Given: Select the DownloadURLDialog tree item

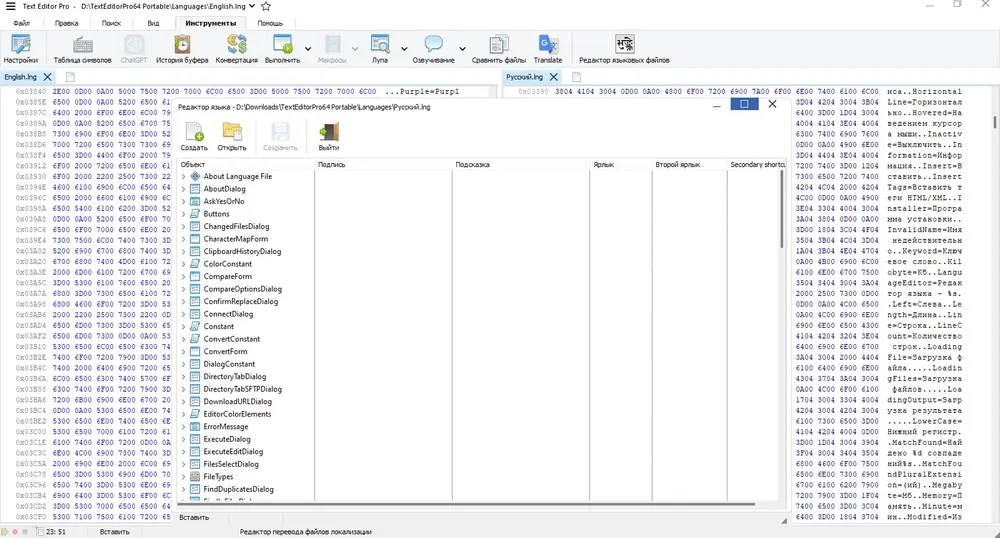Looking at the screenshot, I should click(237, 402).
